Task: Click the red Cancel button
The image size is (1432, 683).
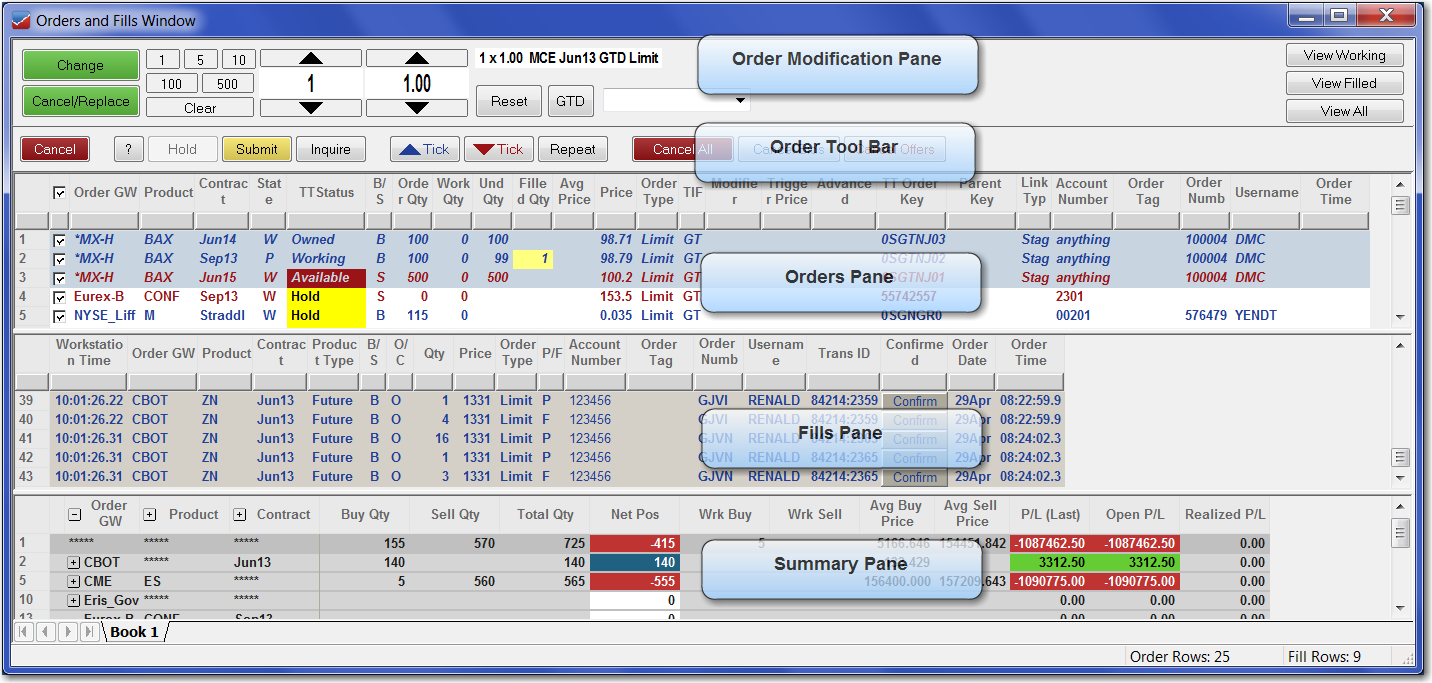Action: 55,149
